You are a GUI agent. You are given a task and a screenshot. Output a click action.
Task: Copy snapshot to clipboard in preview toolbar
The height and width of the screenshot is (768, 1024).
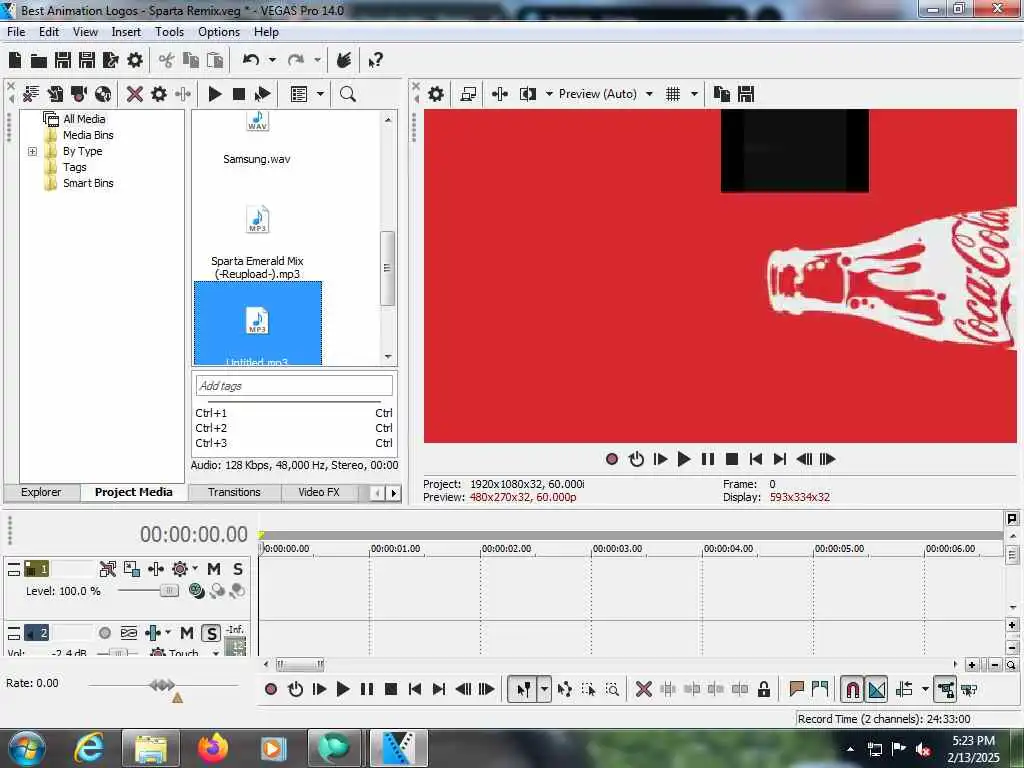722,94
